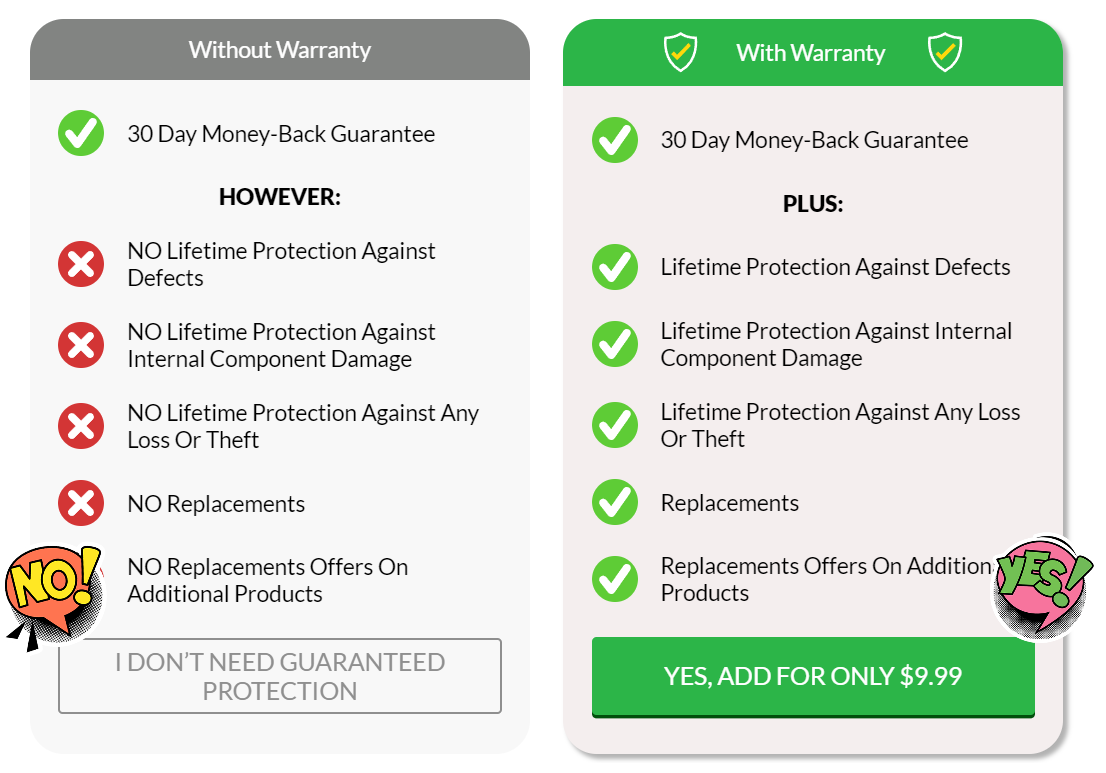Click green check of Without Warranty money-back guarantee

point(81,133)
